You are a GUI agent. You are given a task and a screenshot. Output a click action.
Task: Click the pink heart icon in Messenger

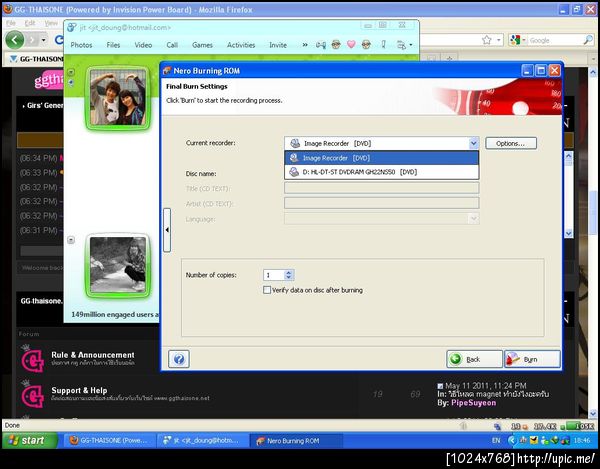[351, 44]
